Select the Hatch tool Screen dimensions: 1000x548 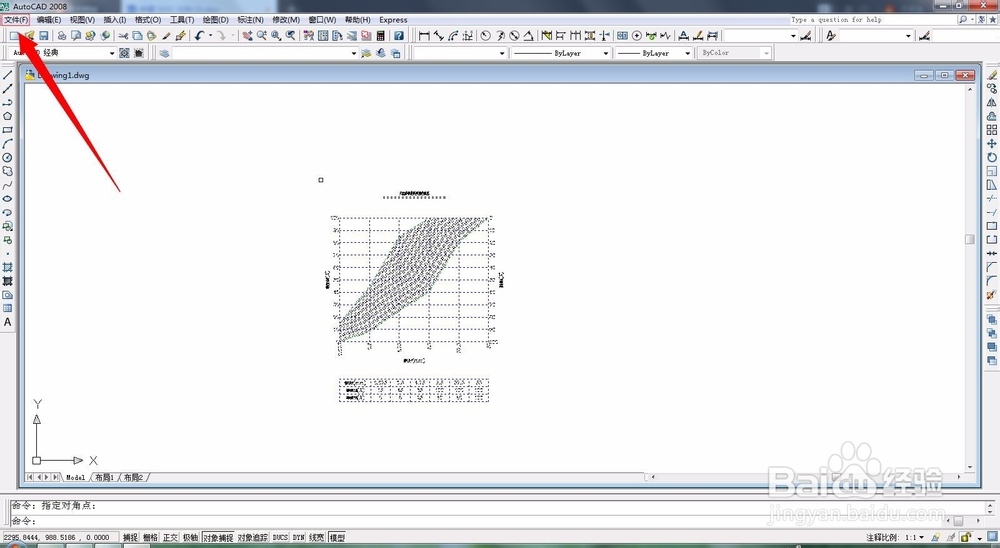(x=8, y=267)
